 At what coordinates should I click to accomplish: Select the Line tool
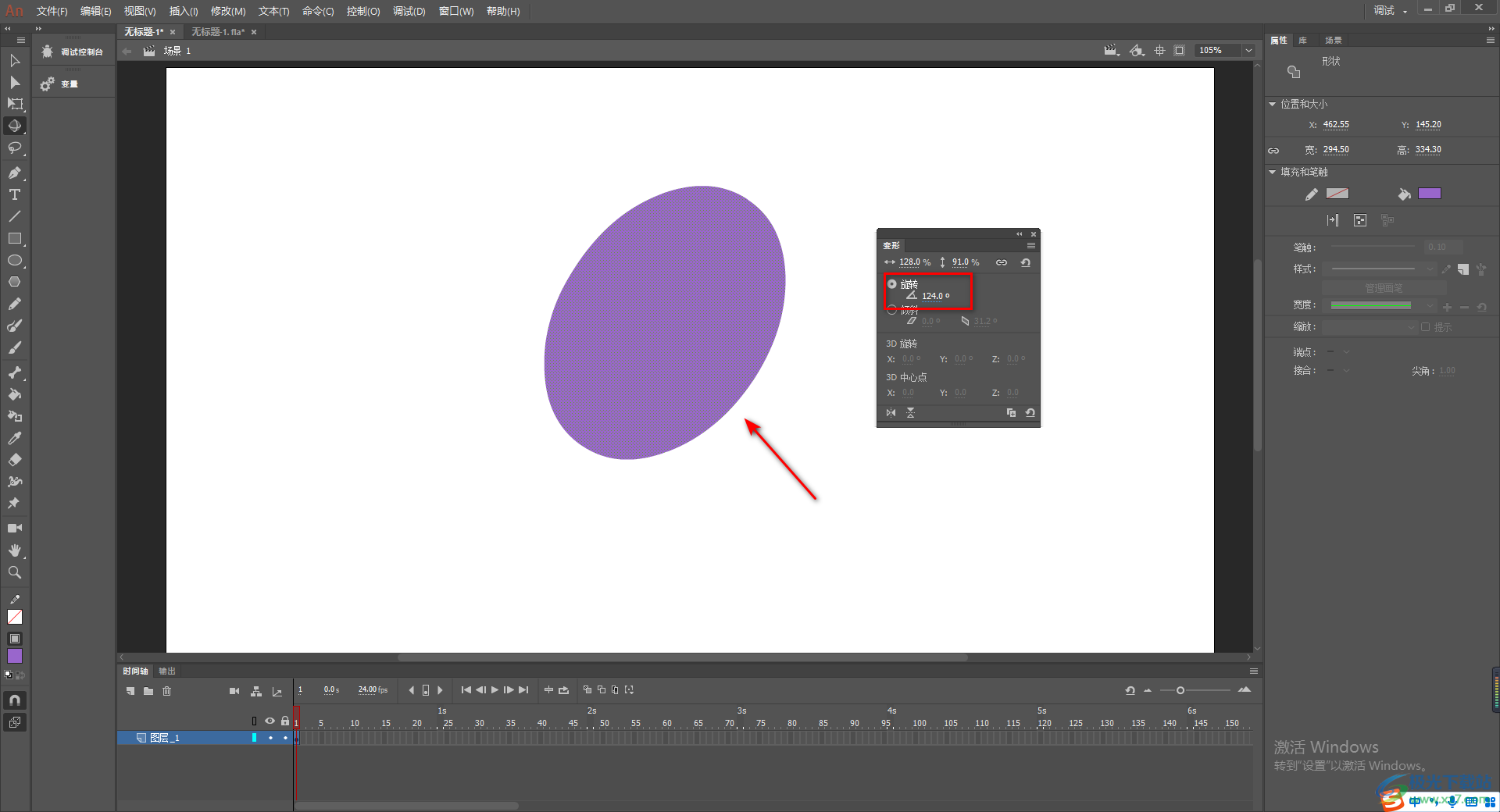click(x=15, y=216)
